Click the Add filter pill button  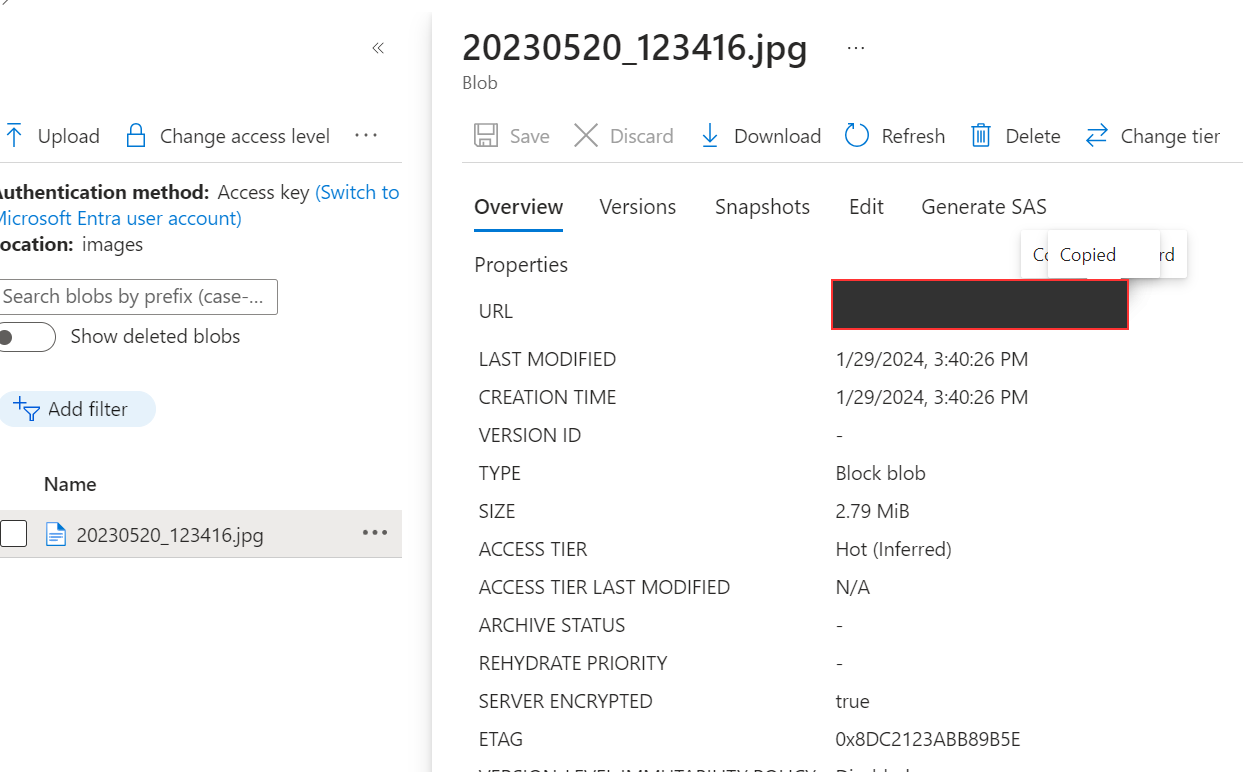[x=77, y=409]
